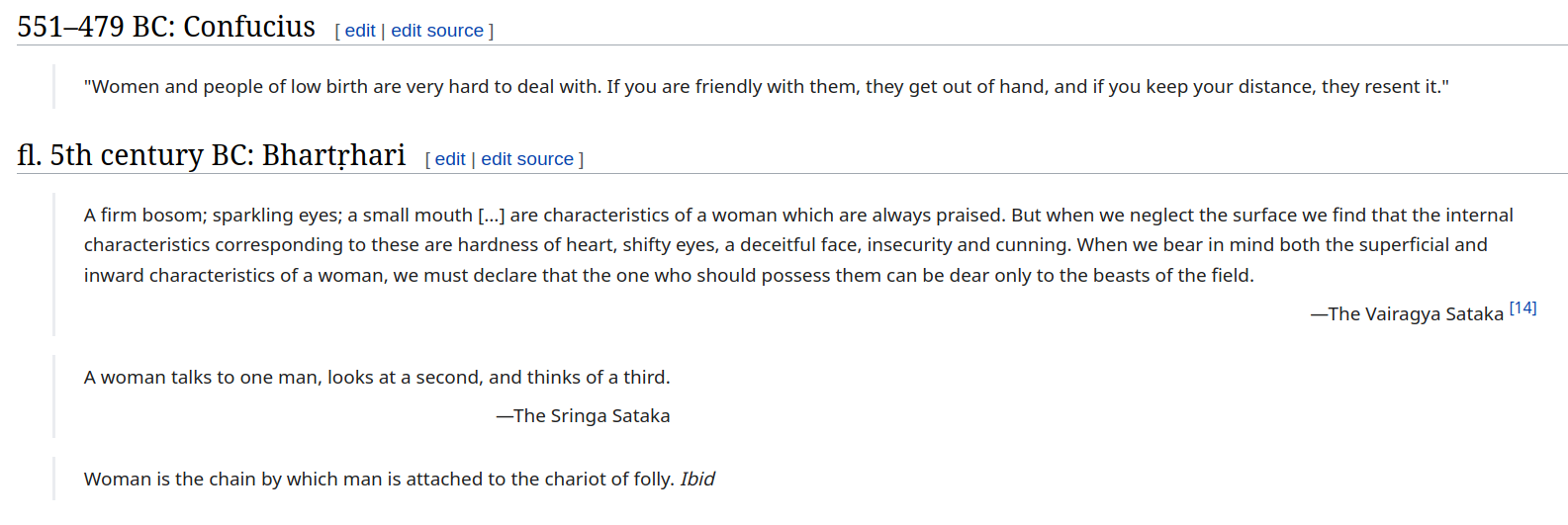Click the "—The Vairagya Sataka" attribution text

point(1407,314)
